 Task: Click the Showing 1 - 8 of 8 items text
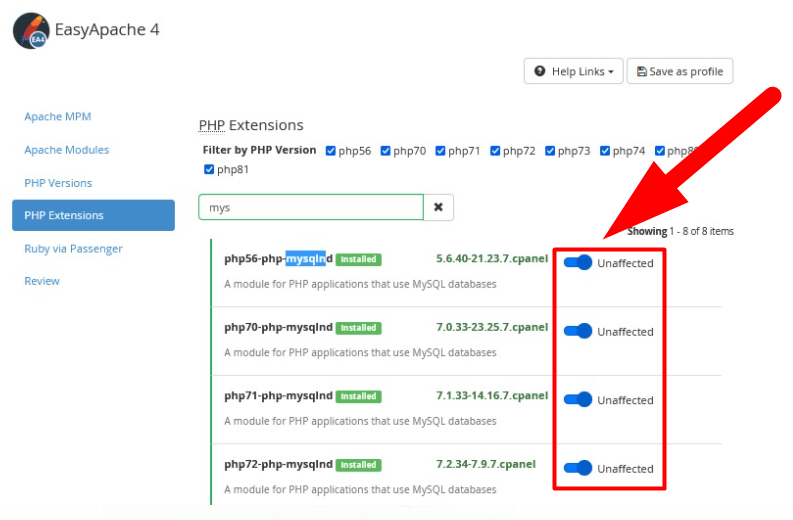point(680,232)
